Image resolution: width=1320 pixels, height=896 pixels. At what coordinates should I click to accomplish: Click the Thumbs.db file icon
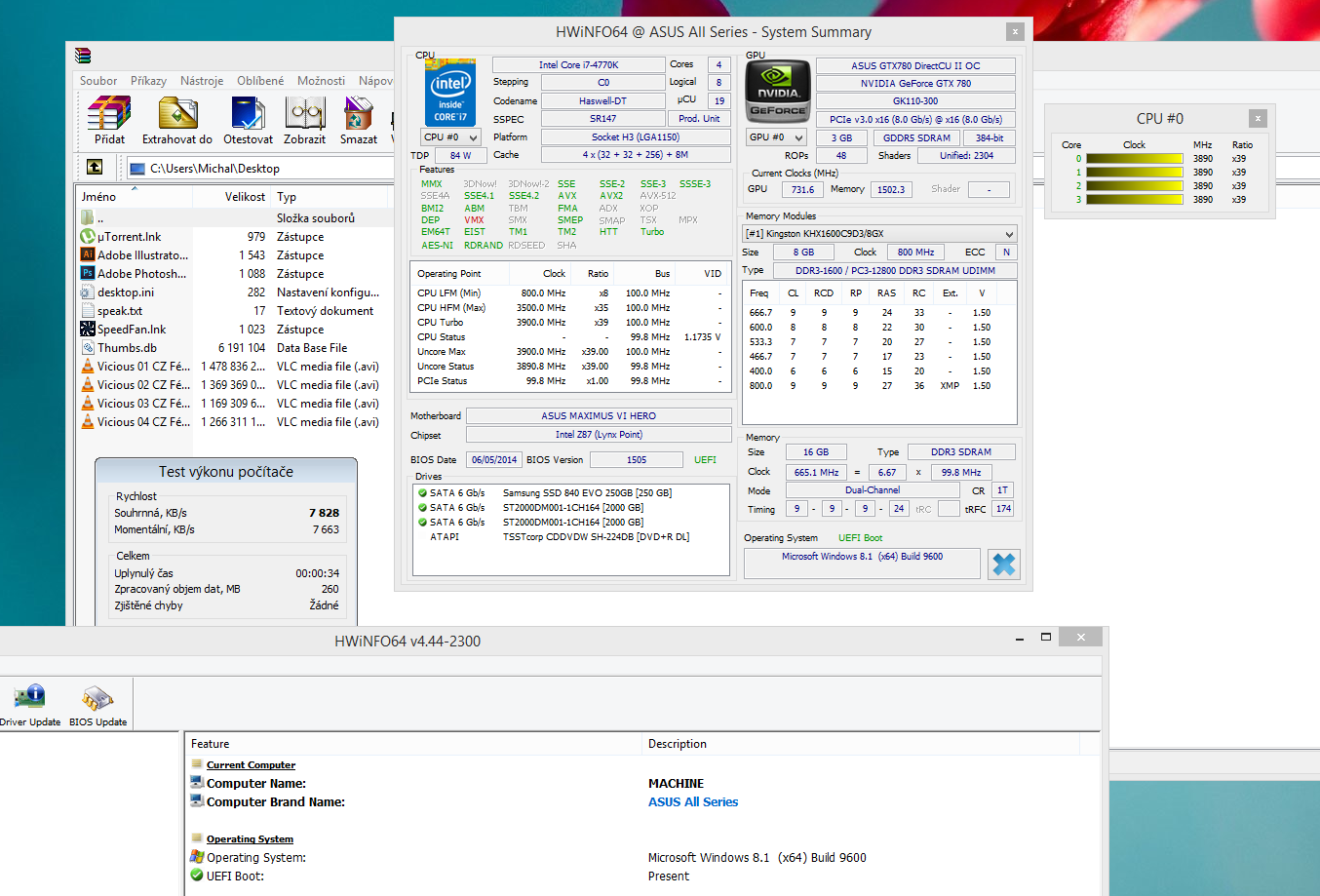88,348
